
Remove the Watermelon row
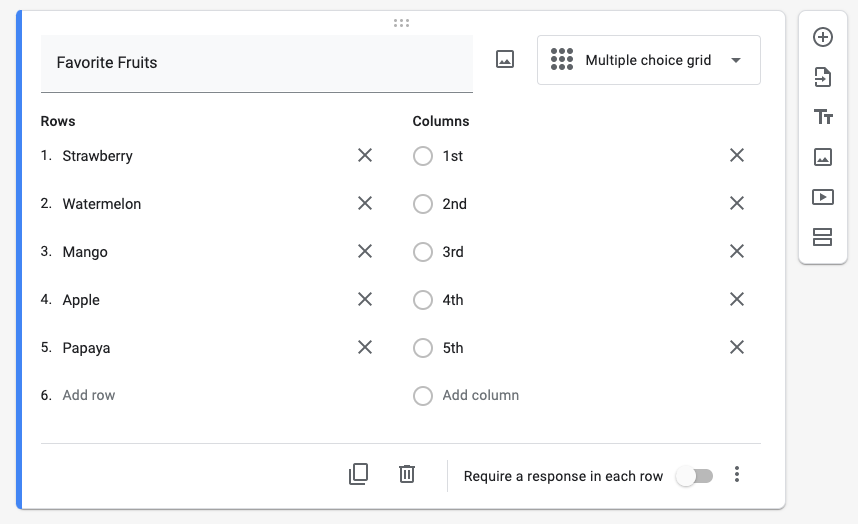click(365, 203)
